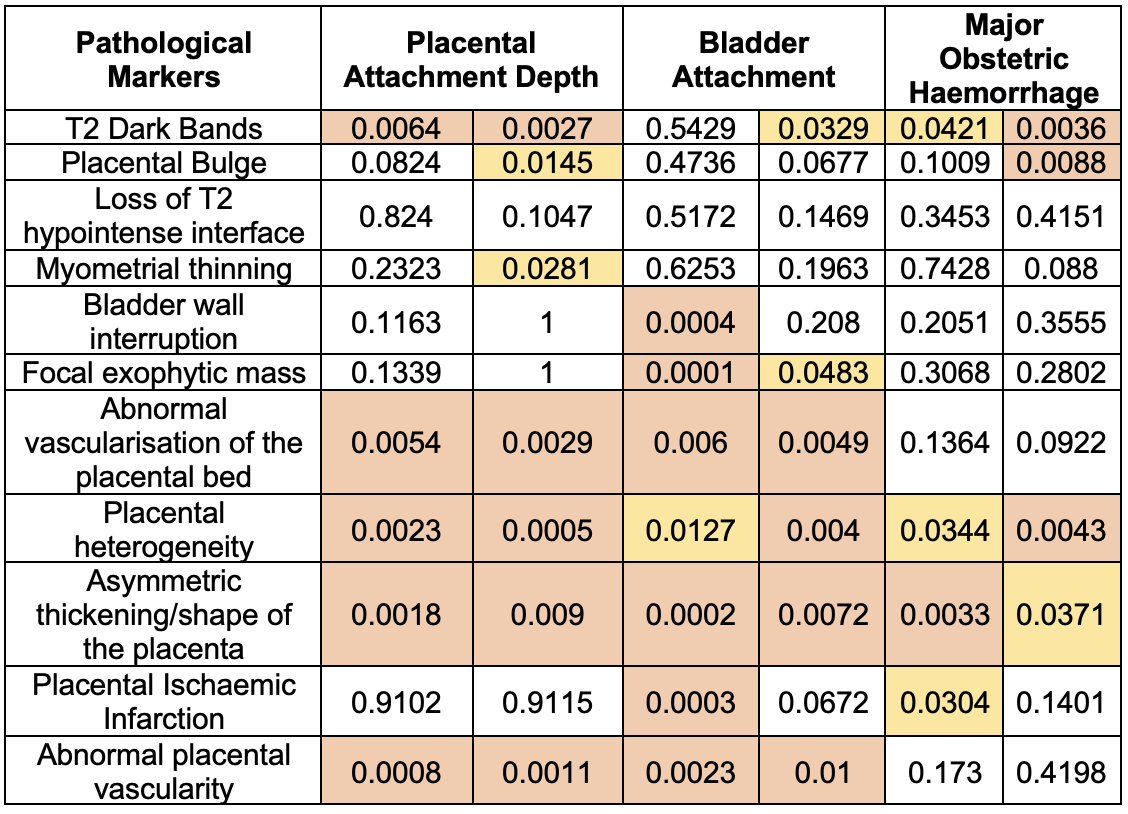This screenshot has height=814, width=1128.
Task: Click the 0.4198 value cell
Action: click(1061, 771)
